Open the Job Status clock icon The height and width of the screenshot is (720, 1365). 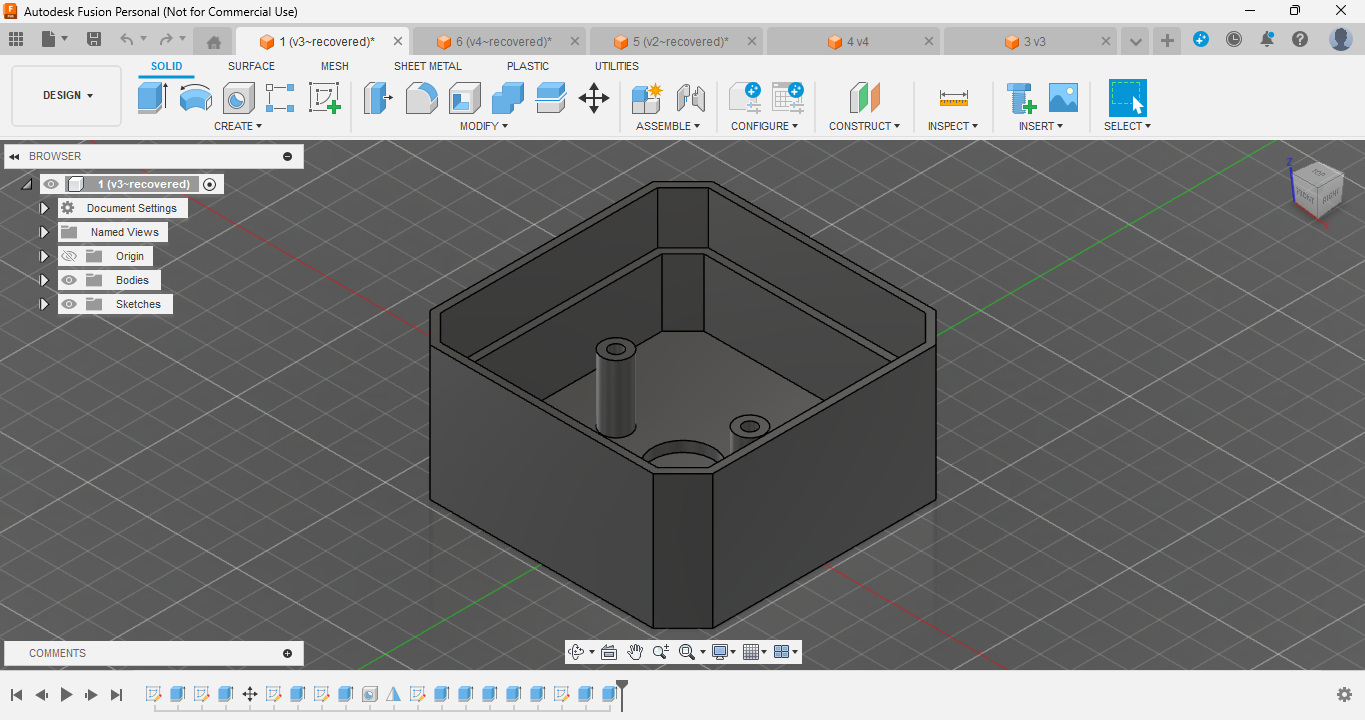pyautogui.click(x=1234, y=39)
